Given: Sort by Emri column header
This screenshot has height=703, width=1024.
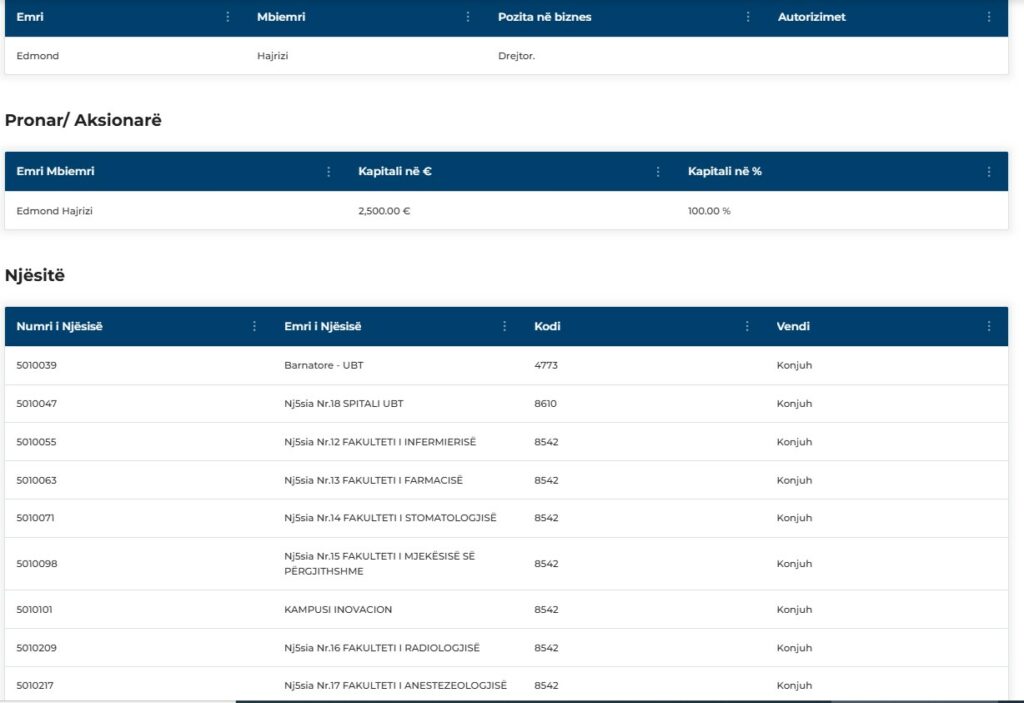Looking at the screenshot, I should click(x=30, y=17).
